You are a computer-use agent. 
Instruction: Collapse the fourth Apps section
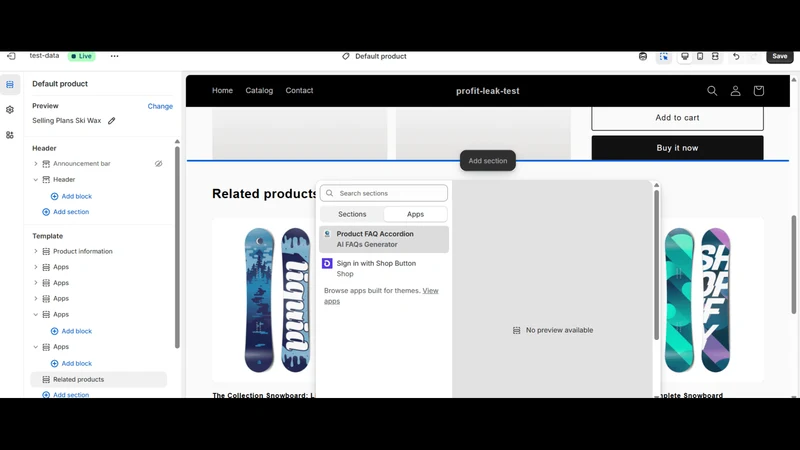pos(36,315)
